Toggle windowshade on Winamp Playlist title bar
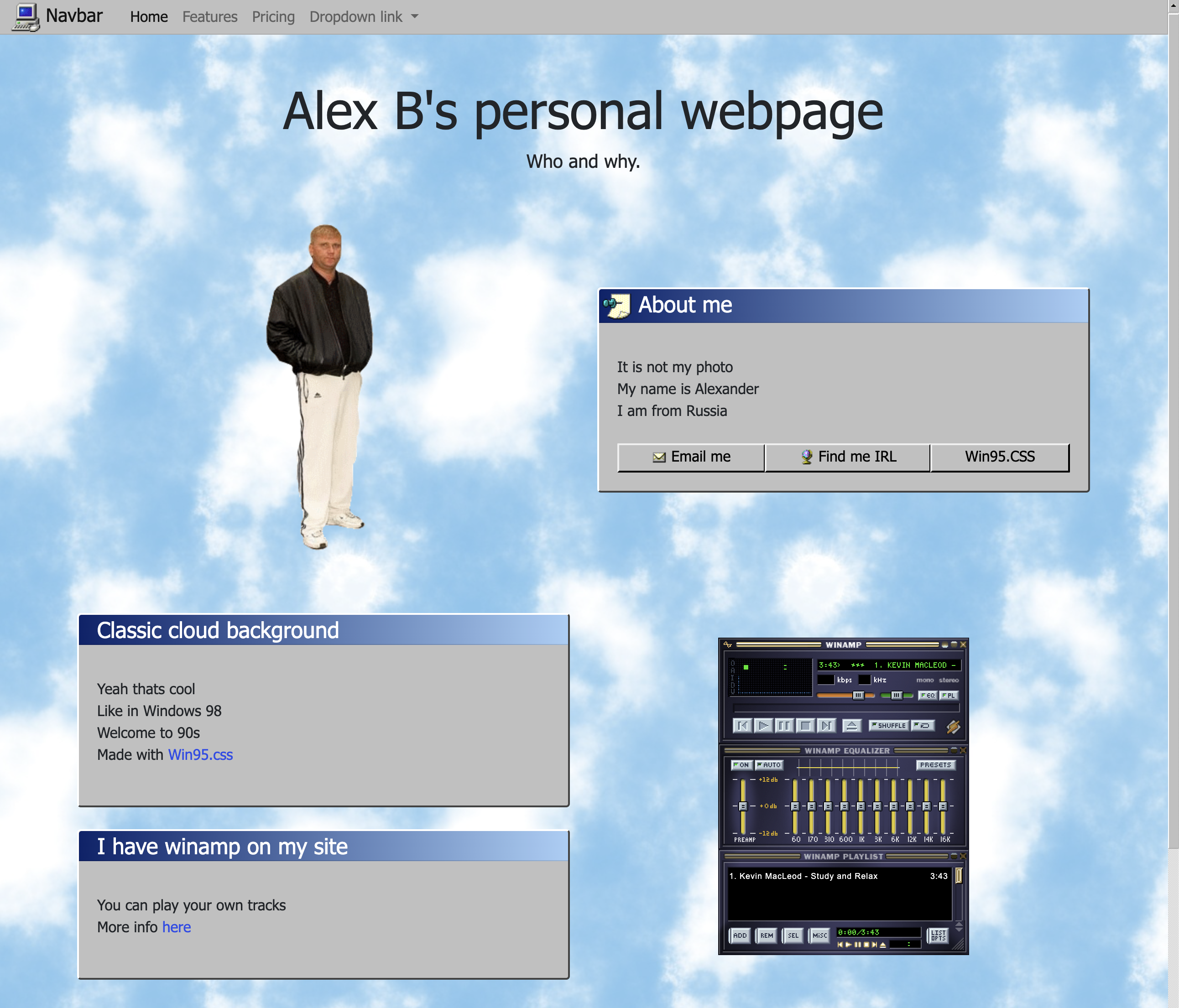1179x1008 pixels. click(954, 856)
